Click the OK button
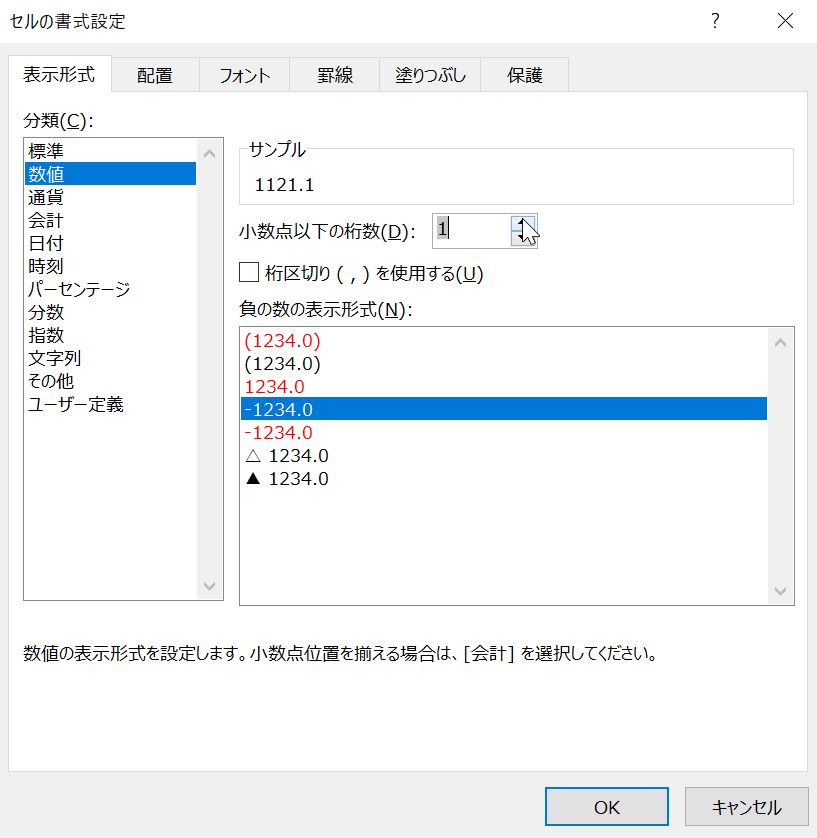The width and height of the screenshot is (817, 838). click(x=605, y=806)
